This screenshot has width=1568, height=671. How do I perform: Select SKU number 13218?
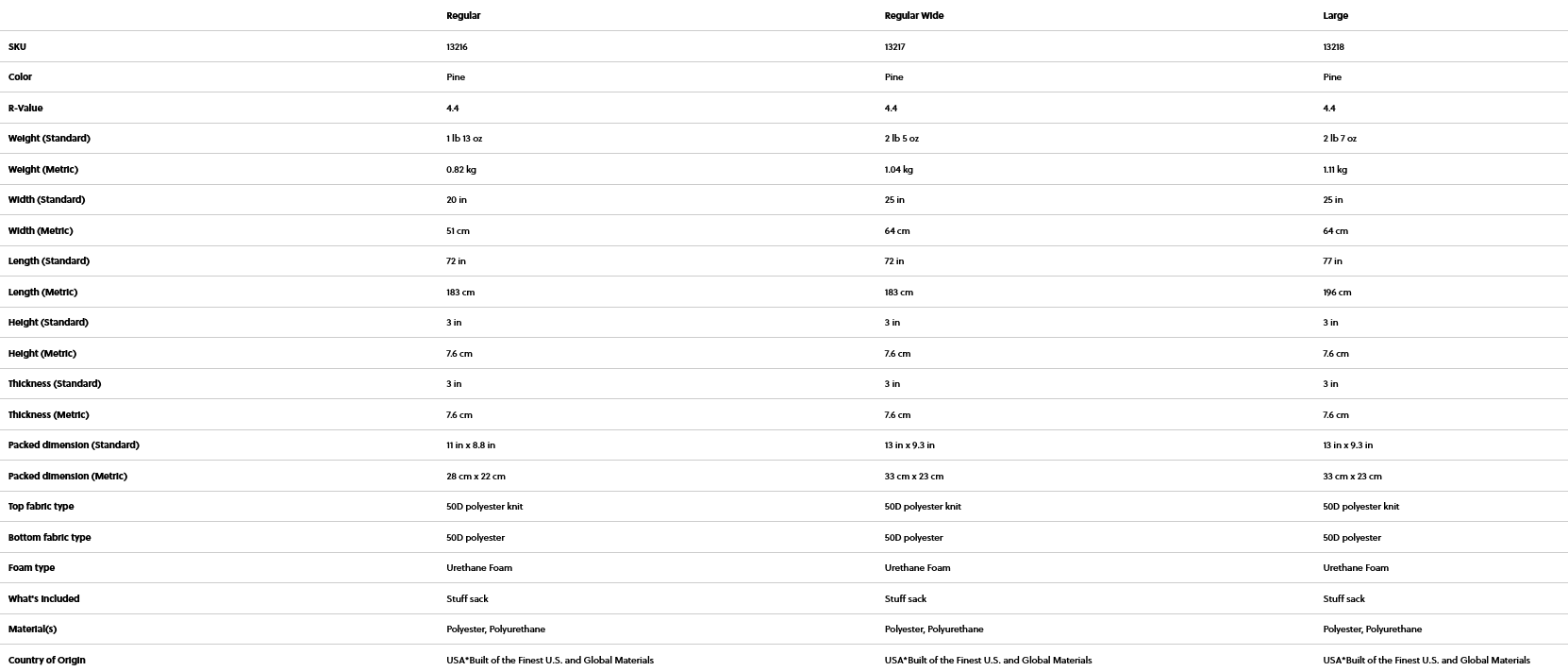click(1333, 47)
